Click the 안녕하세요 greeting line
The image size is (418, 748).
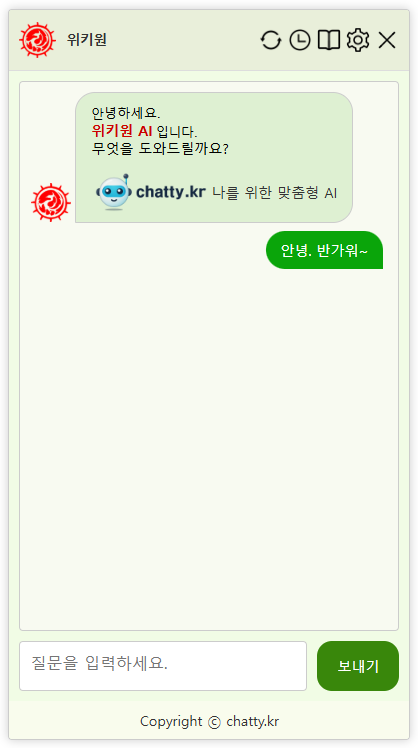click(126, 114)
